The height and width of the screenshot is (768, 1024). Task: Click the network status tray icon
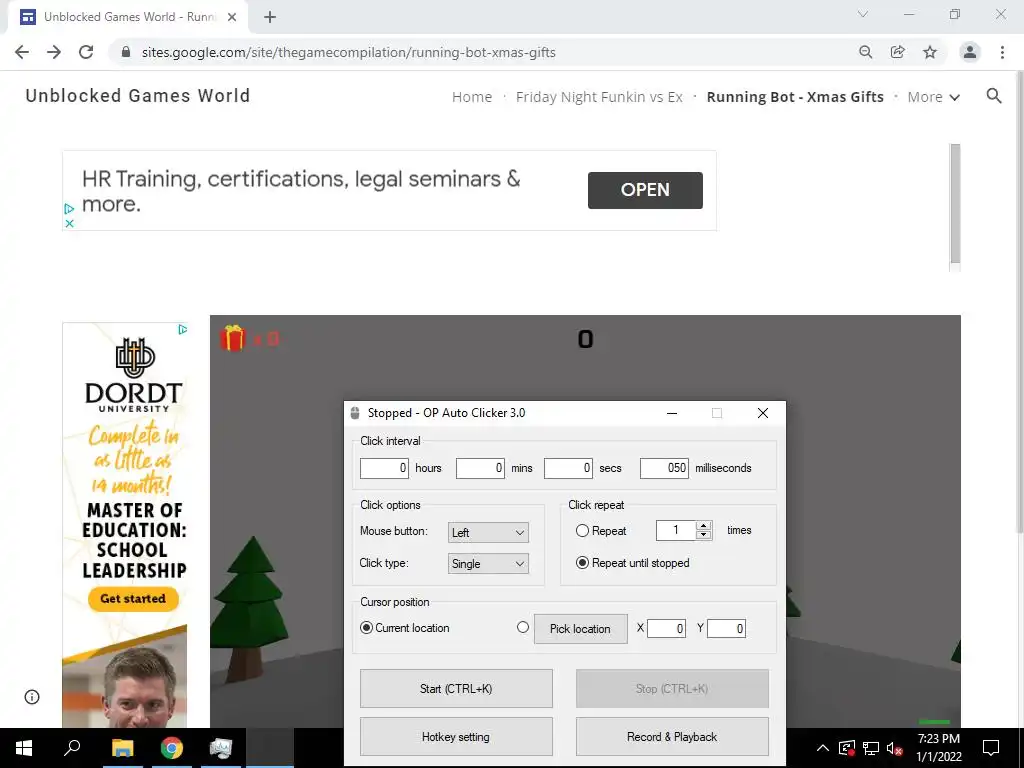click(871, 748)
